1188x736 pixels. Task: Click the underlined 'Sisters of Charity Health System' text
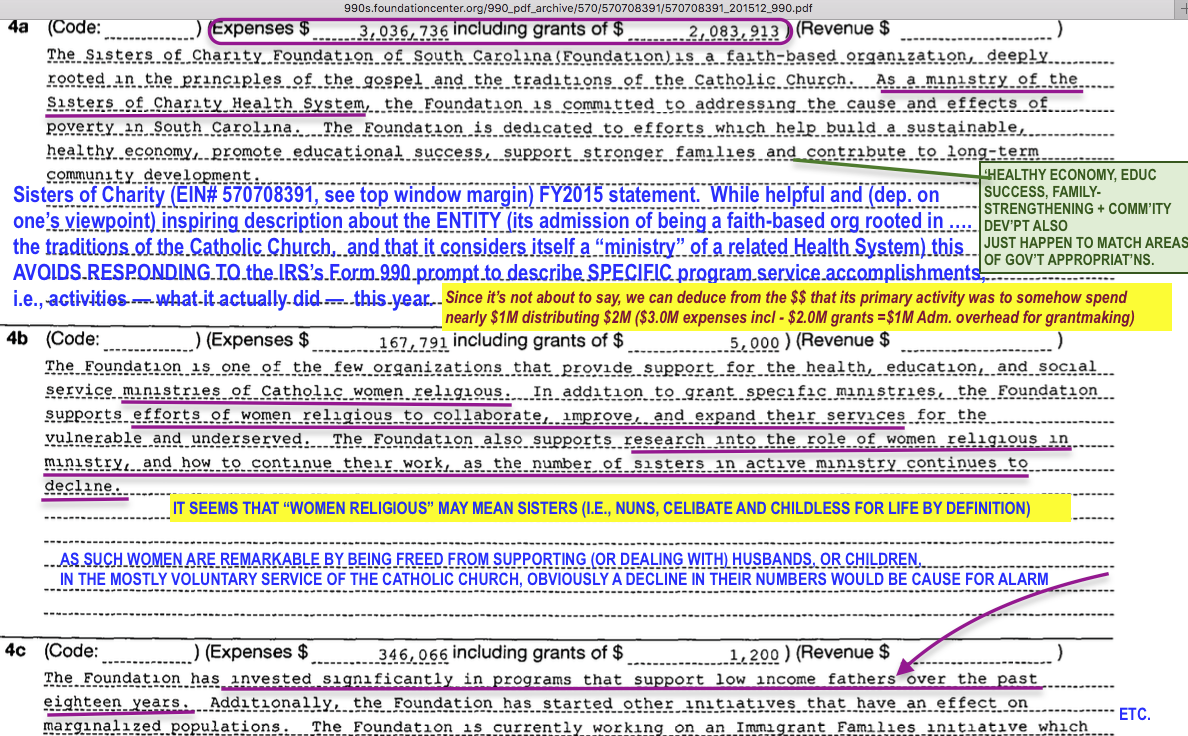(x=207, y=103)
